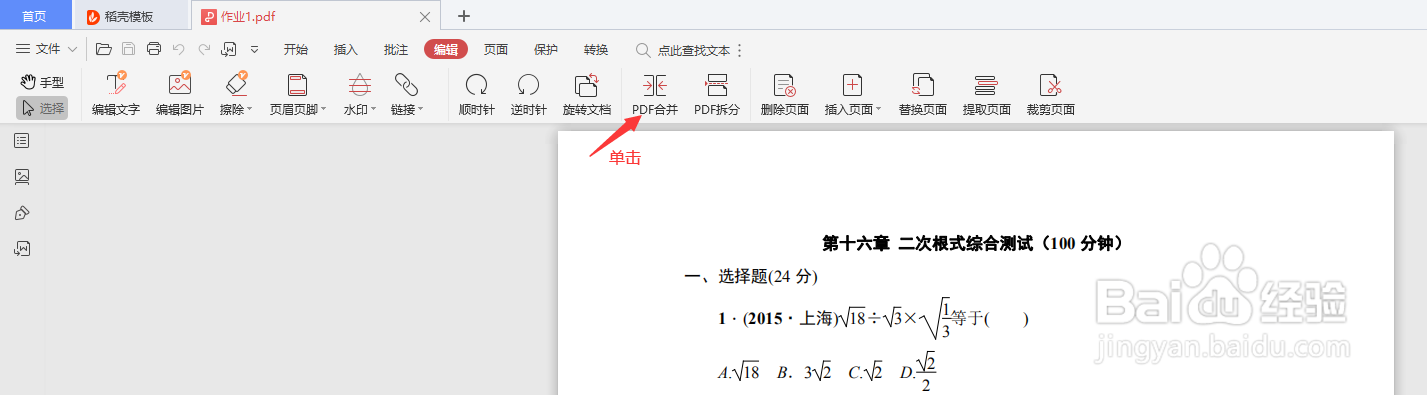Select the 编辑图片 edit image tool
The width and height of the screenshot is (1427, 395).
[180, 95]
